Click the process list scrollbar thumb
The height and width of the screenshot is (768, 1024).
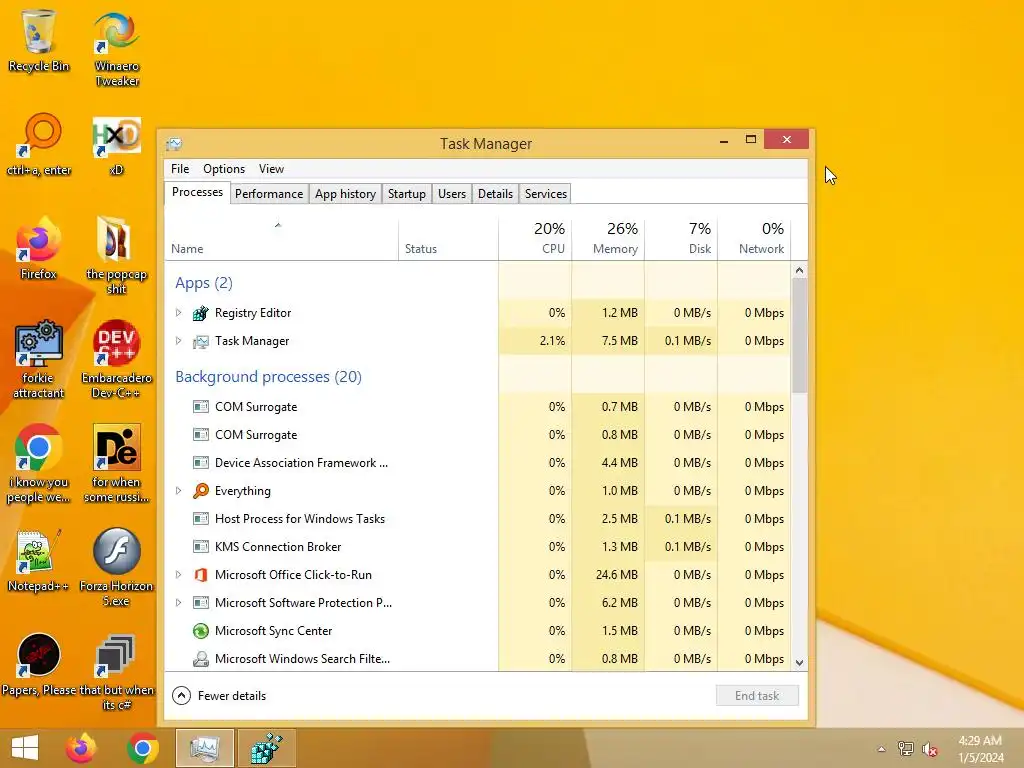(x=799, y=335)
